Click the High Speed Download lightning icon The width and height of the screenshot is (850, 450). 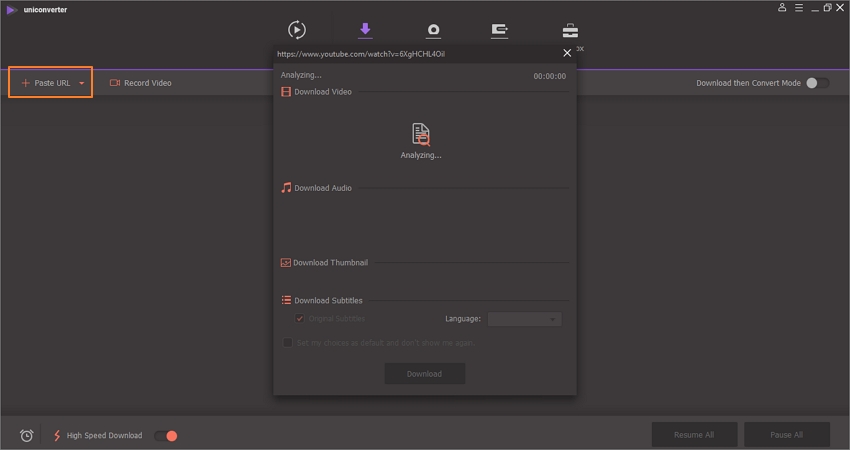coord(57,435)
